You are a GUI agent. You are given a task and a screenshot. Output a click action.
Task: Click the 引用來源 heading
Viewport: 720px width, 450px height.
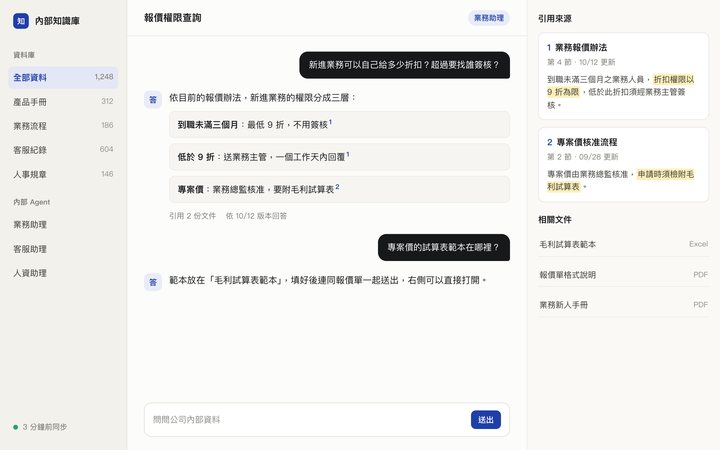(x=555, y=19)
